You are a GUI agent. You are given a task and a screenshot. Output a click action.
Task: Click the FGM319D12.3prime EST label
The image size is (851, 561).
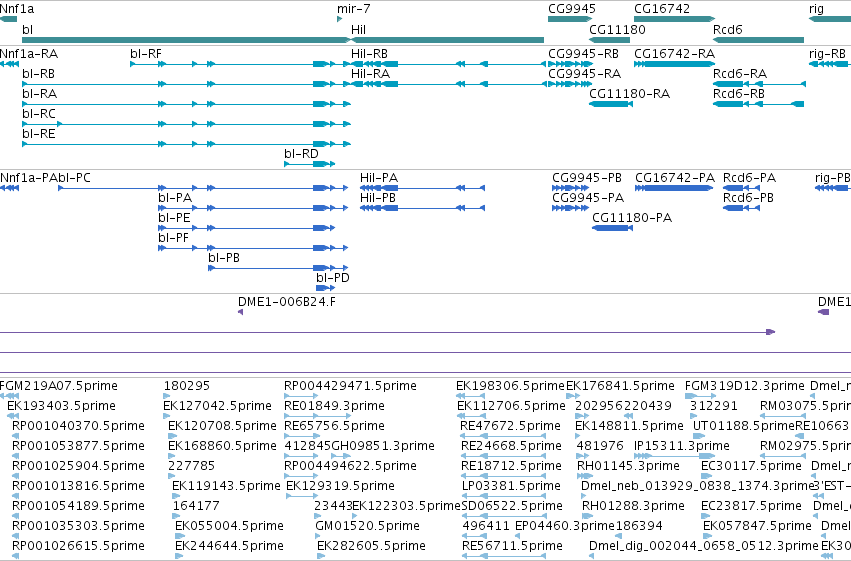(745, 386)
